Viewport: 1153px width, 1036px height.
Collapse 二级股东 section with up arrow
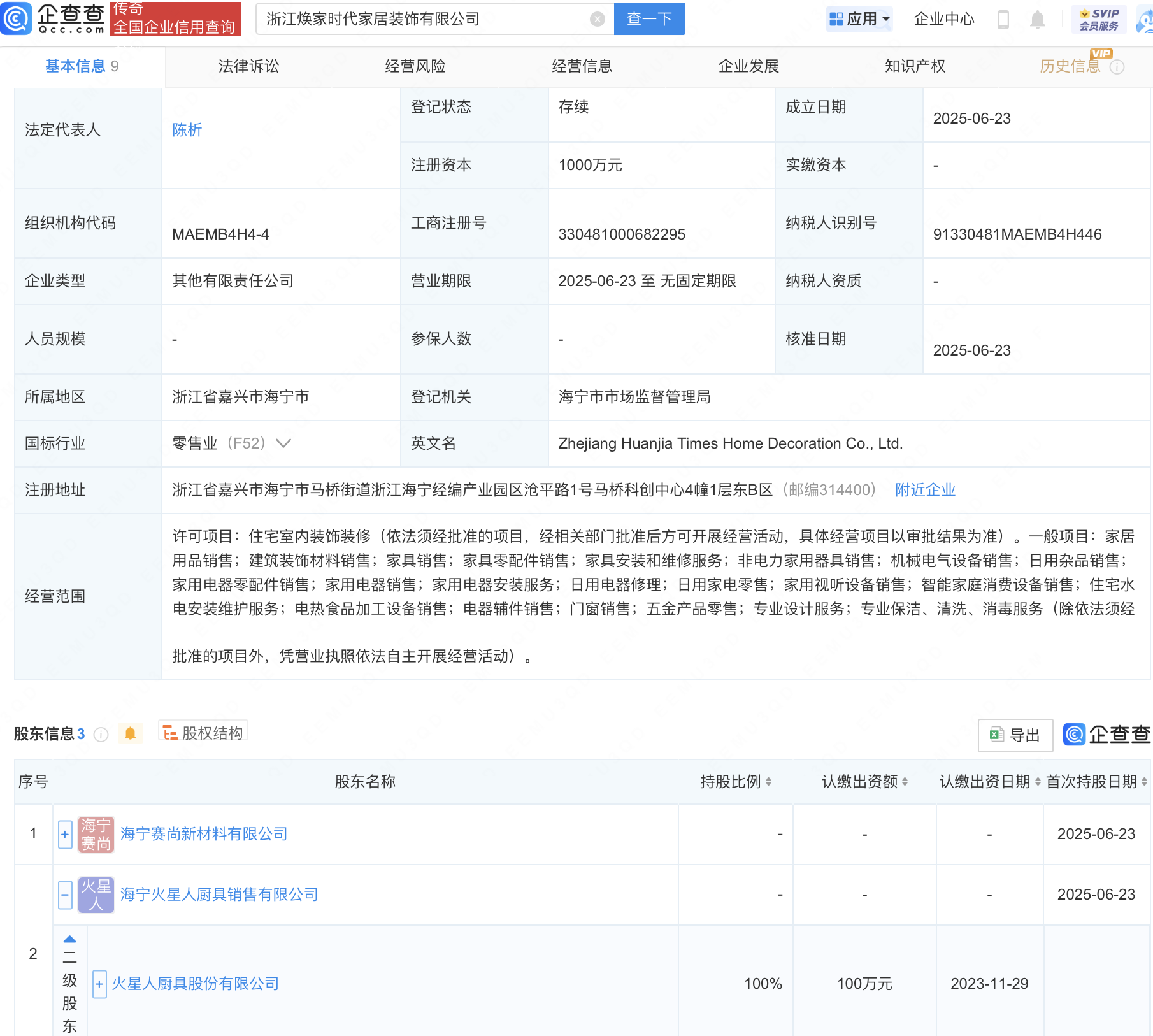69,939
